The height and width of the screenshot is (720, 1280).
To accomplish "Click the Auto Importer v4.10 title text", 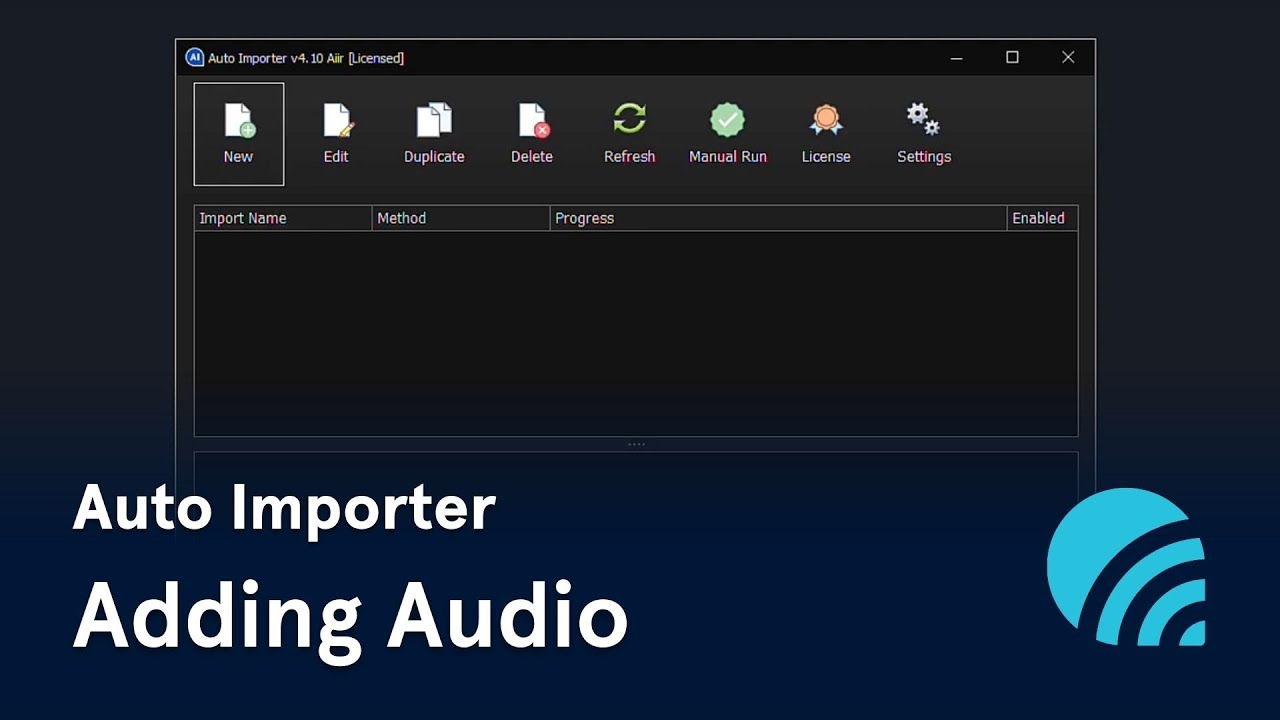I will point(306,58).
